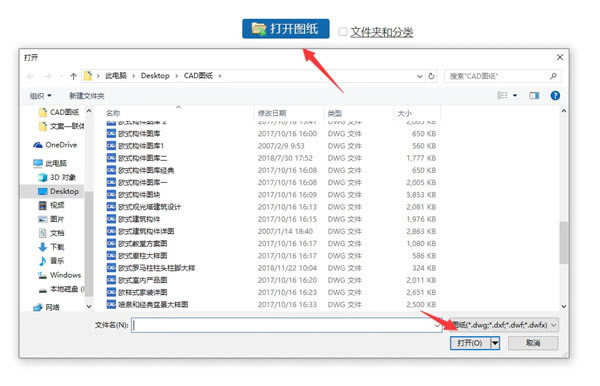Open the file type filter combo box

pos(504,325)
